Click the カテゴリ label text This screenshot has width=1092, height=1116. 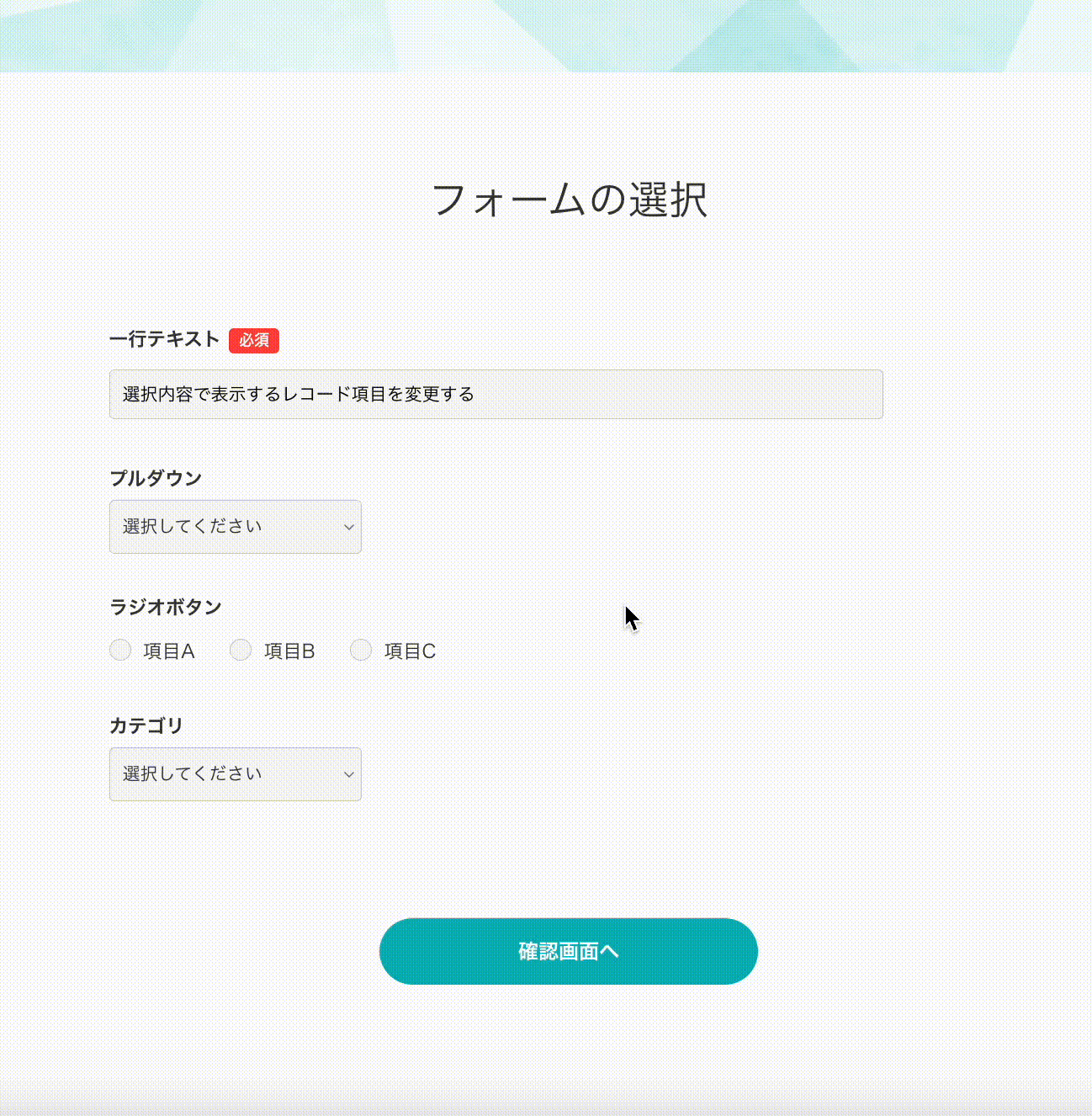(146, 725)
